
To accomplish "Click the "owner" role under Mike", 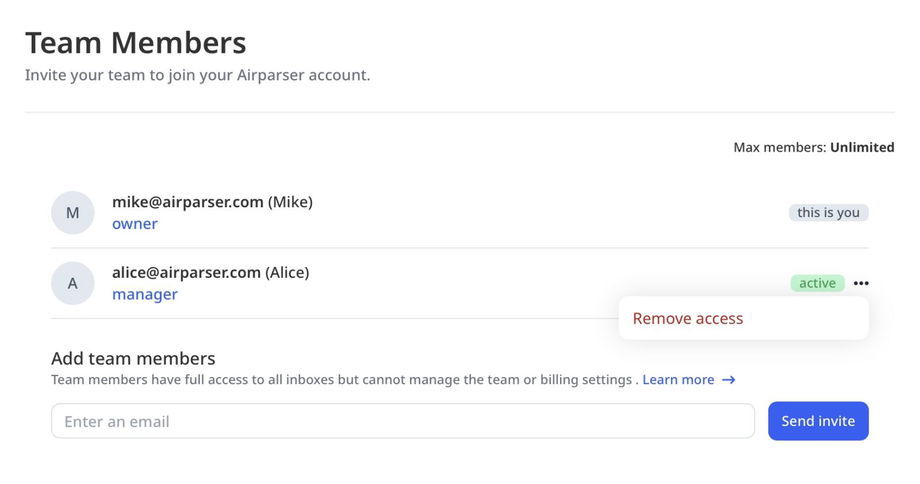I will 134,224.
